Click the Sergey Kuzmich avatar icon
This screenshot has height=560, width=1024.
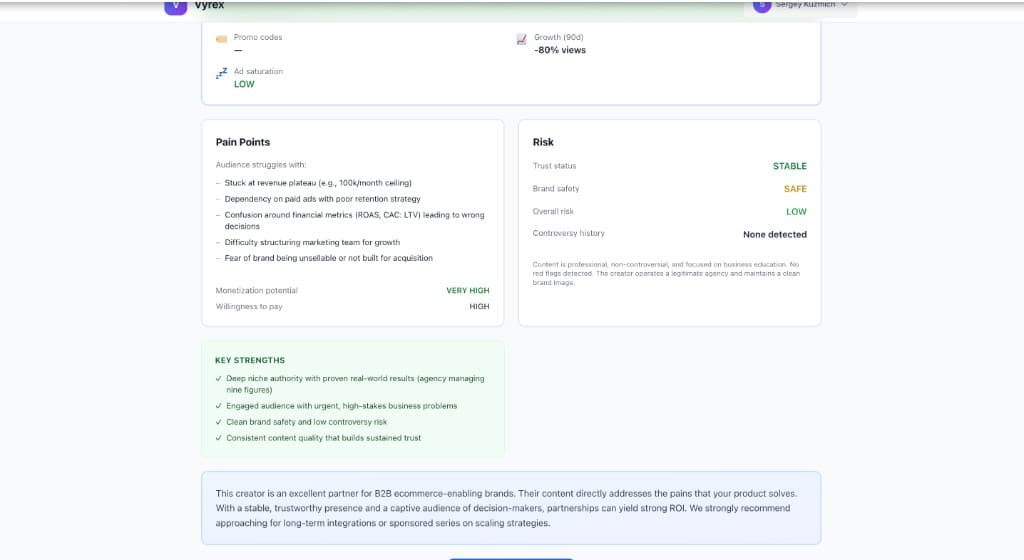pyautogui.click(x=761, y=5)
